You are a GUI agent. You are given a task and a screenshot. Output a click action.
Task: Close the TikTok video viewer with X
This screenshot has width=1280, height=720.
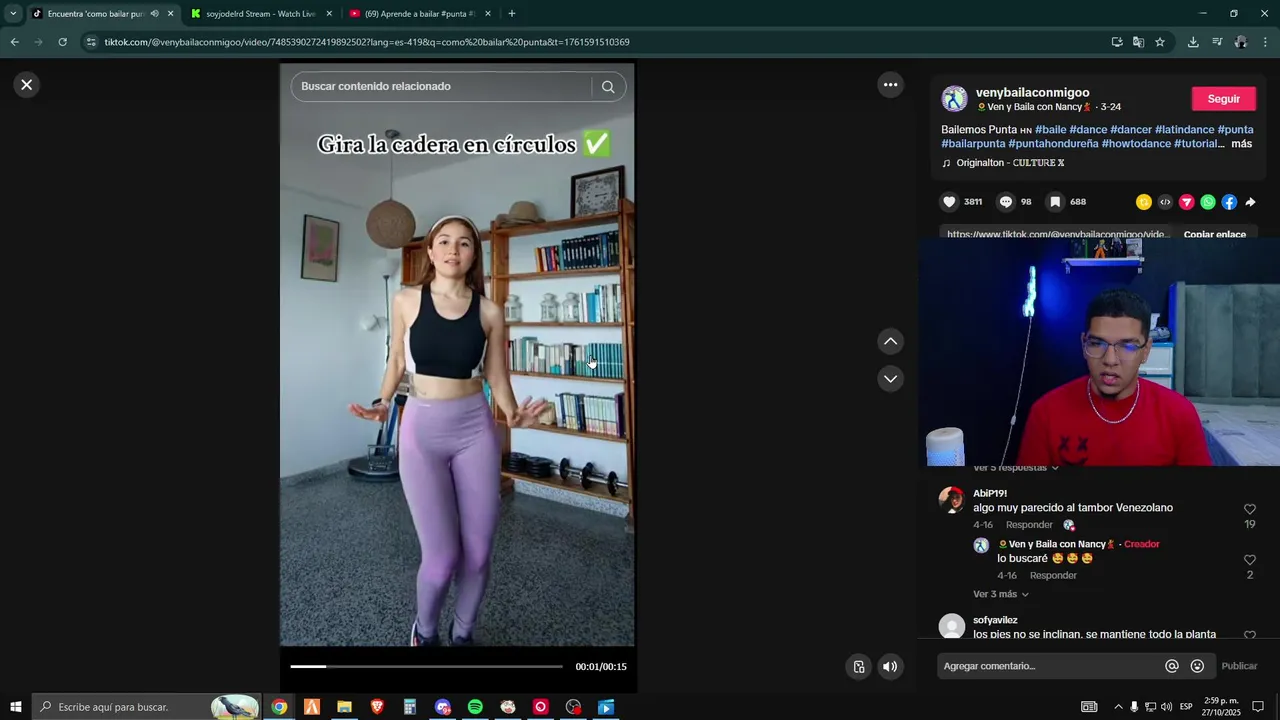pyautogui.click(x=27, y=85)
